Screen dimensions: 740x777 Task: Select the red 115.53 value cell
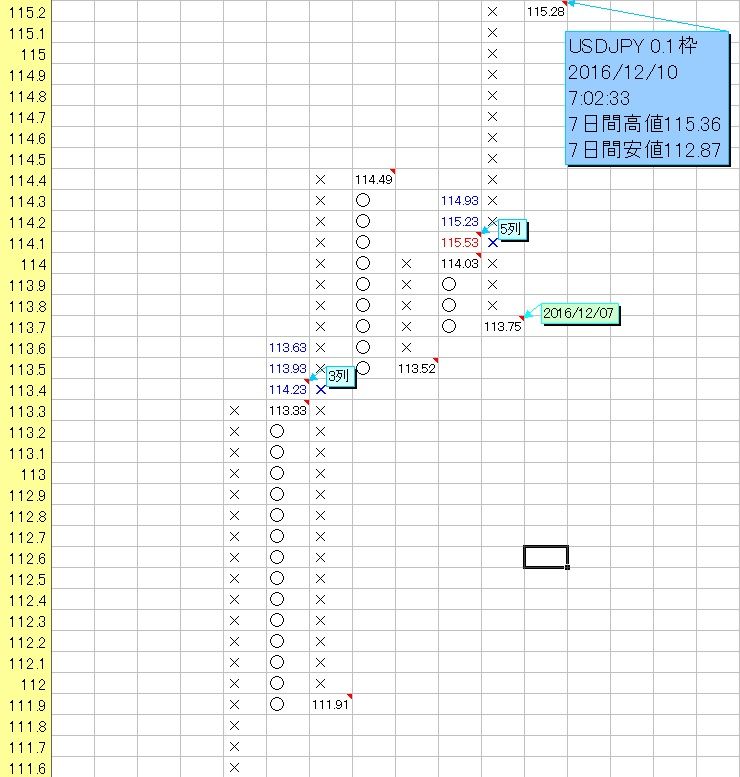click(459, 242)
